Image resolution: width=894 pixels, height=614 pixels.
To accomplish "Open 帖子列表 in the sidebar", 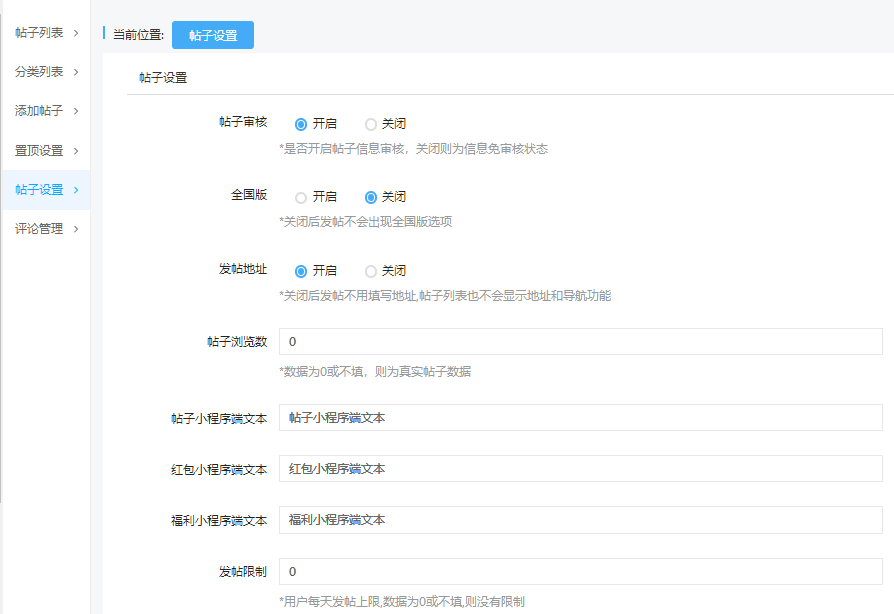I will [x=39, y=33].
